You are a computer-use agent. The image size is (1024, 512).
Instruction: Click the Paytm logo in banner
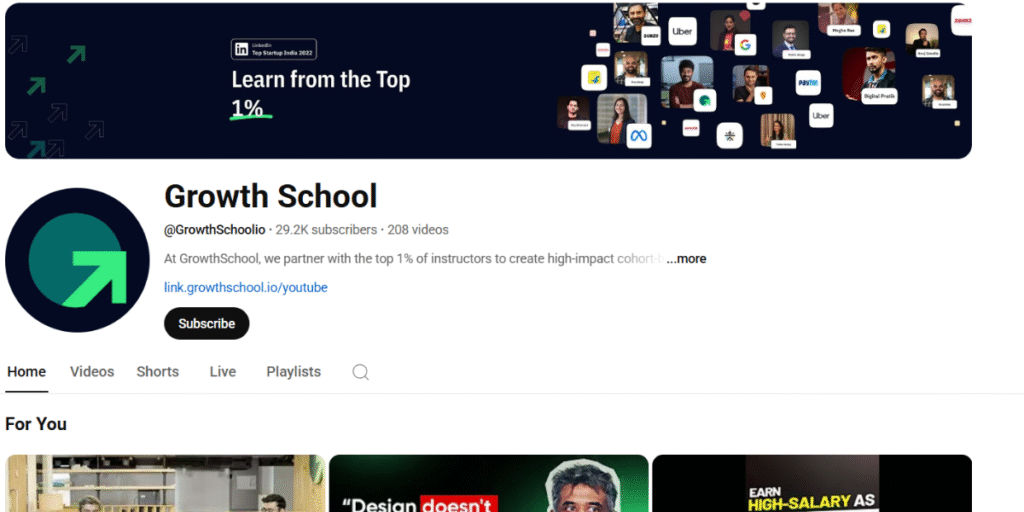tap(808, 83)
